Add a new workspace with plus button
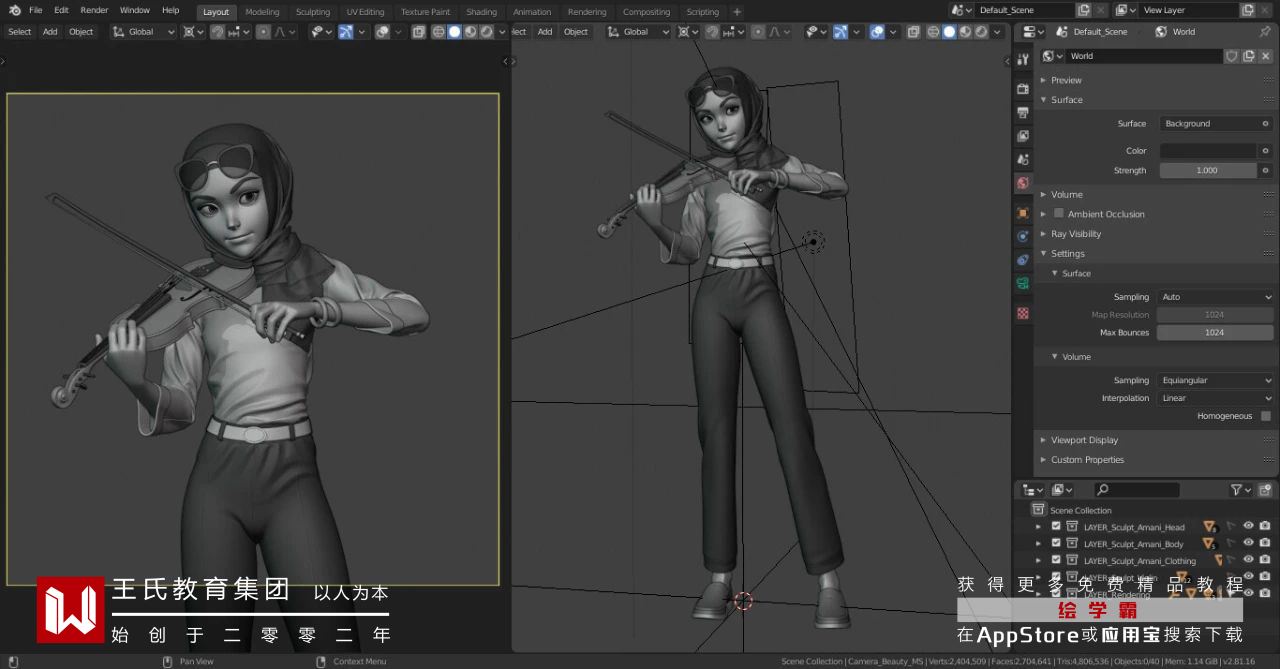The width and height of the screenshot is (1280, 669). pos(737,12)
